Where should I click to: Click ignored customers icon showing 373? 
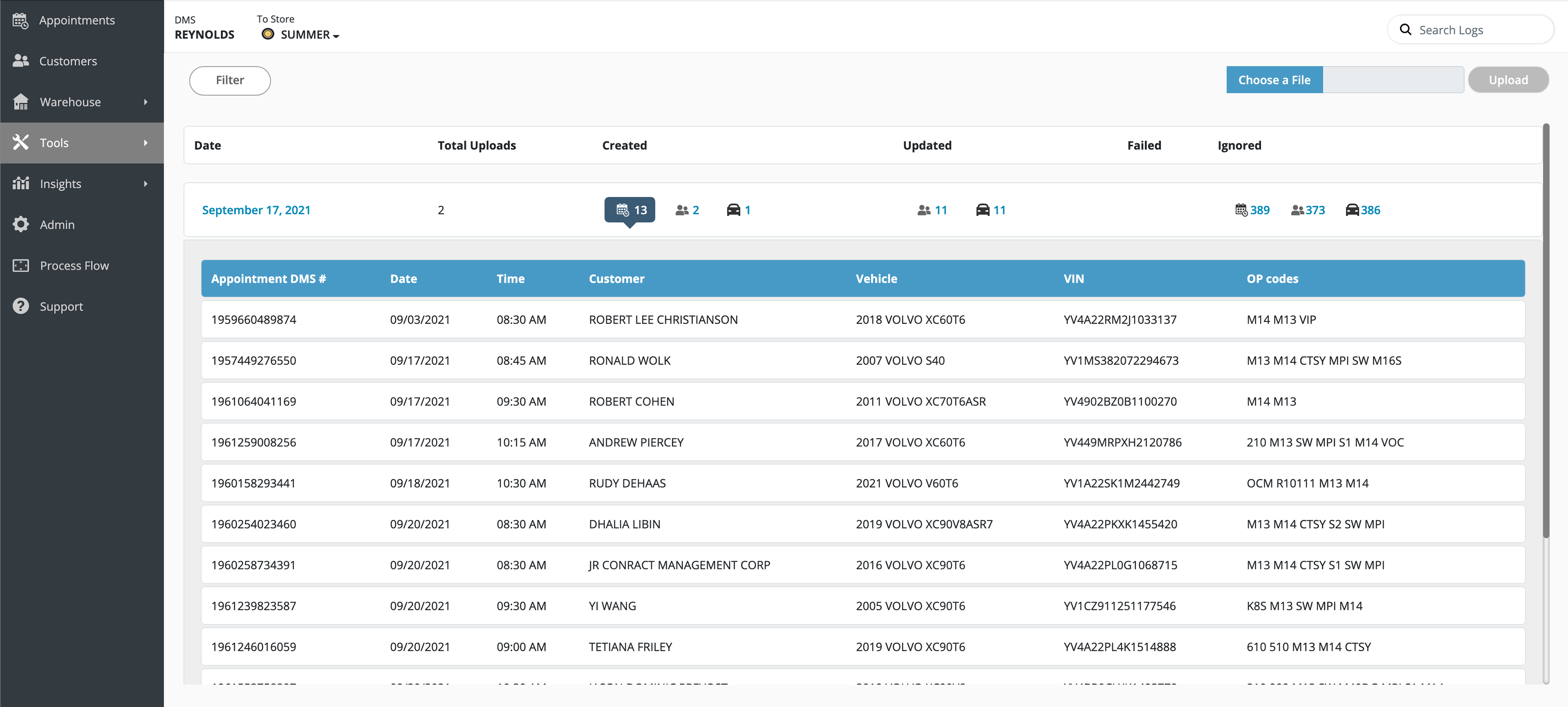pos(1297,210)
